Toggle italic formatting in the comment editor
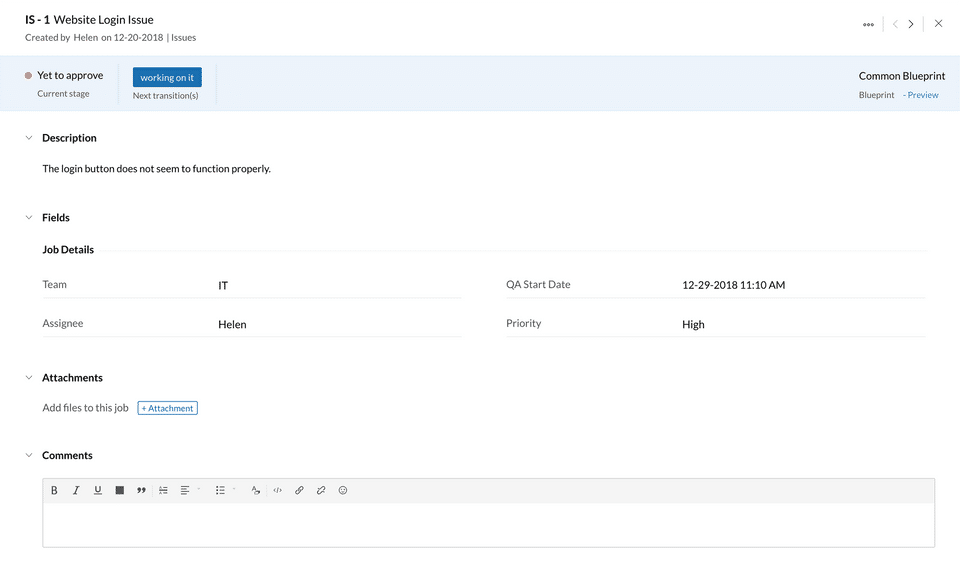Image resolution: width=960 pixels, height=588 pixels. (76, 490)
